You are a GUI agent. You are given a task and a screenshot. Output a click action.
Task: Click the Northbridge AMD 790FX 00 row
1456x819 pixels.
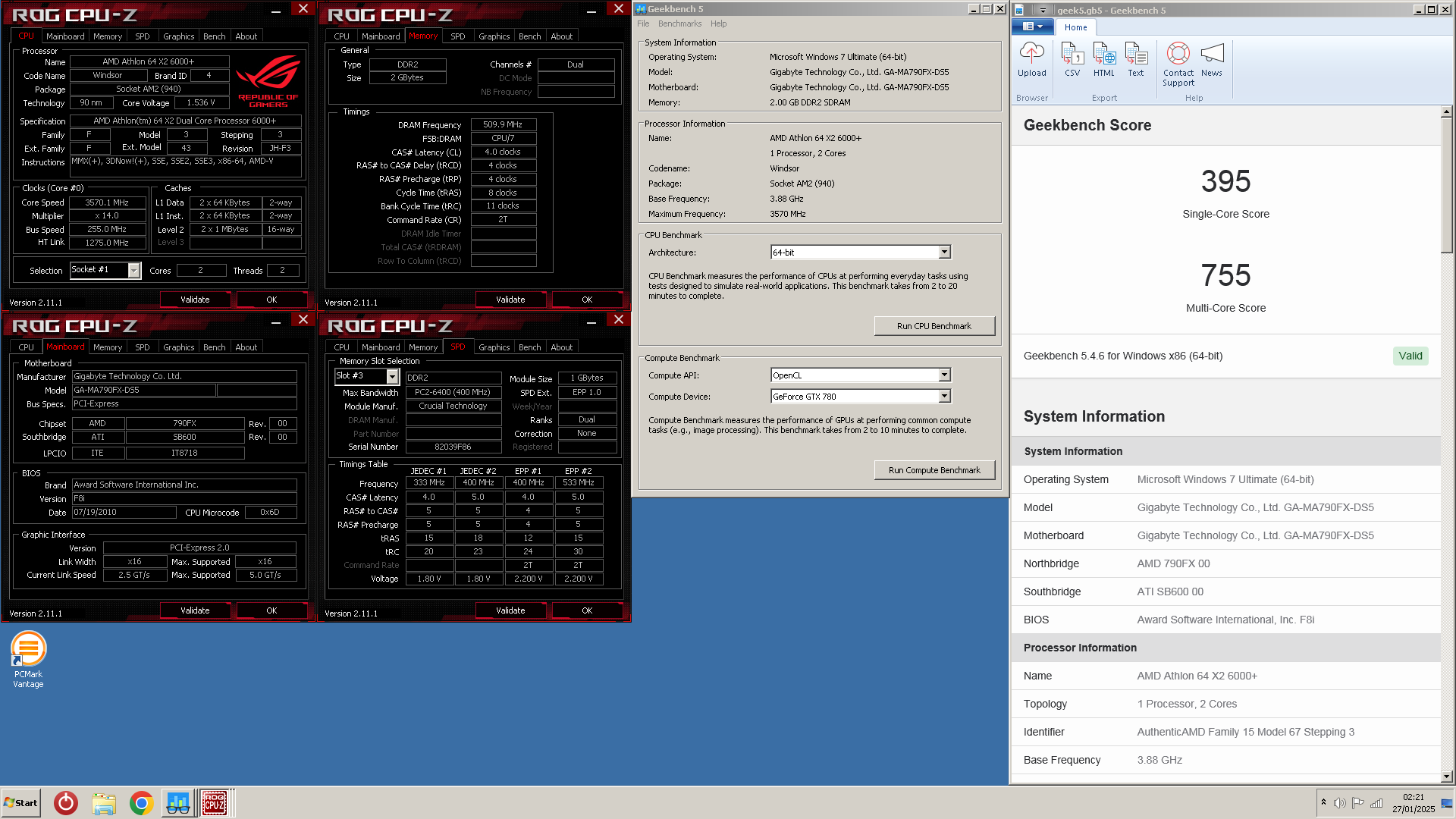click(1225, 563)
